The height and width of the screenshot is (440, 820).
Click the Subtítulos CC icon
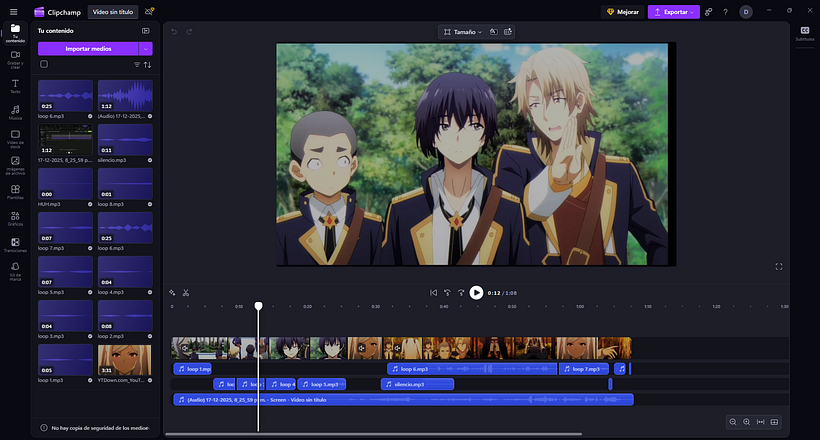tap(804, 31)
